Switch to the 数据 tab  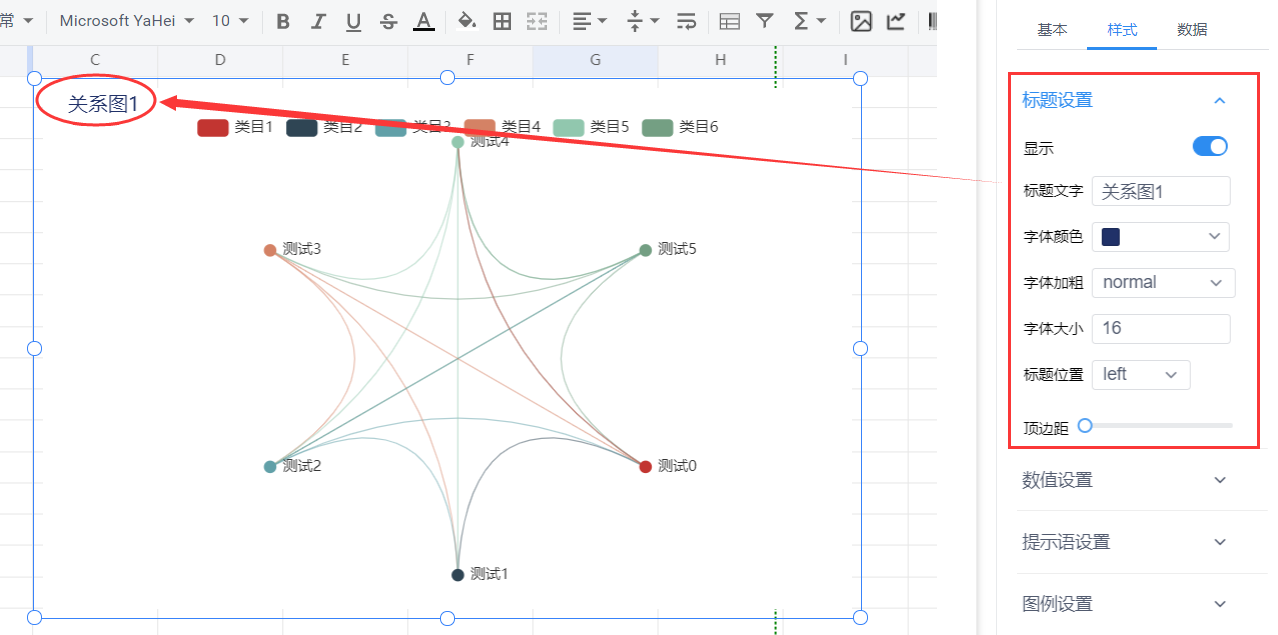coord(1192,30)
